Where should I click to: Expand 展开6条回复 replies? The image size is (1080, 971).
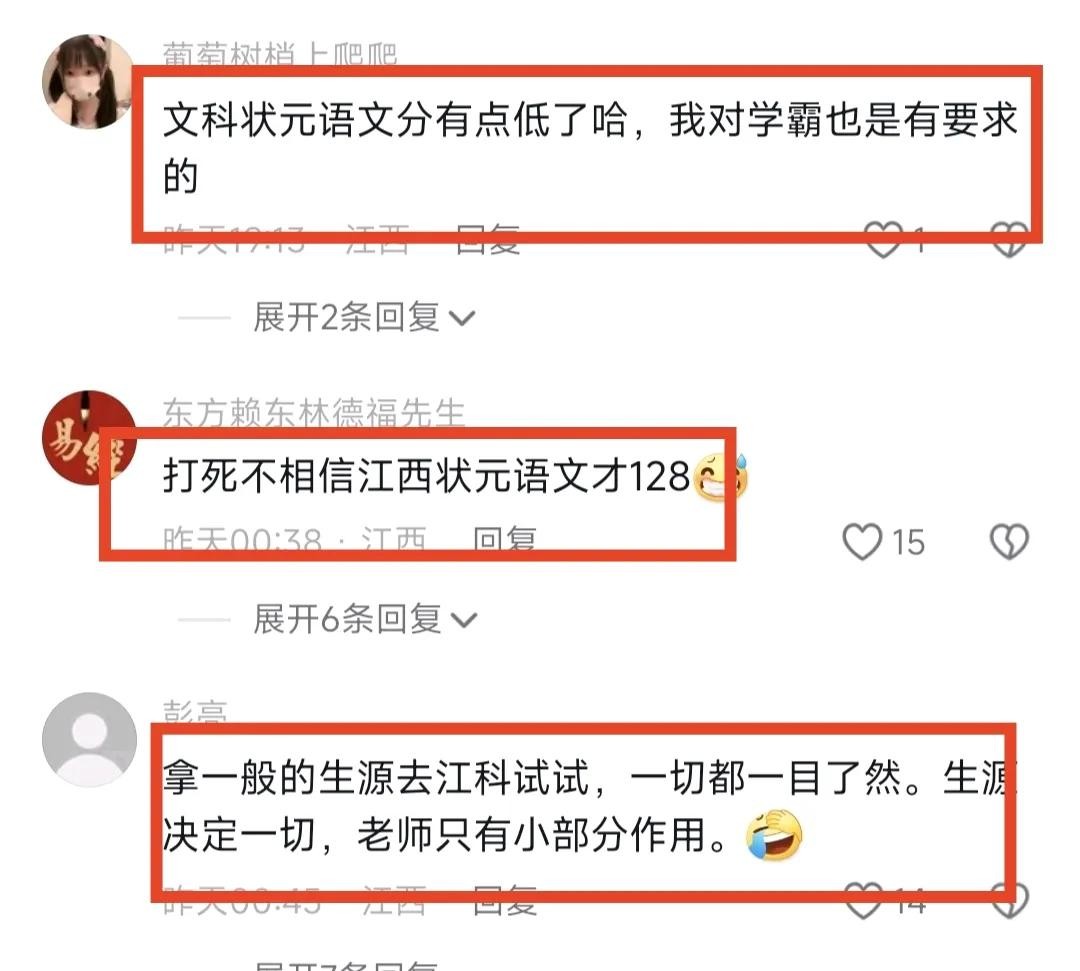pyautogui.click(x=364, y=618)
